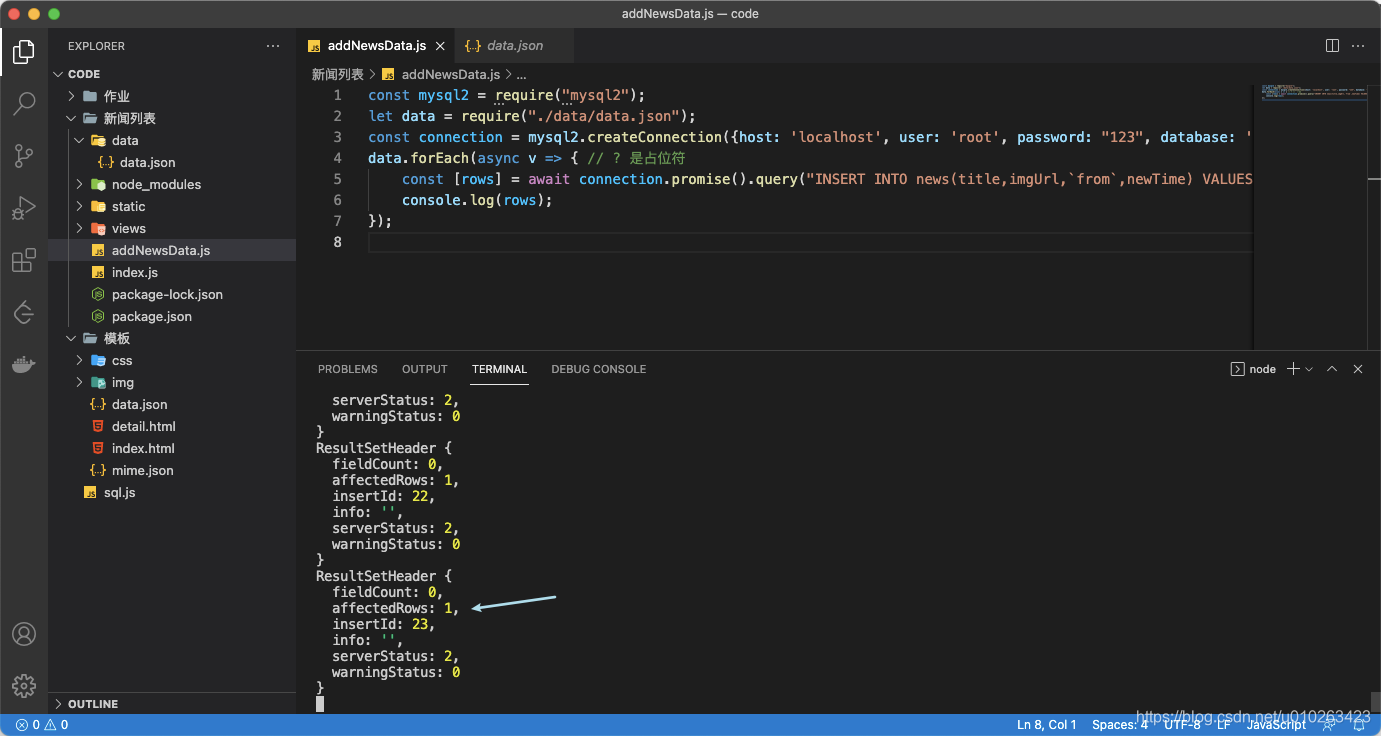Click the JS icon on addNewsData.js tab
This screenshot has width=1381, height=736.
pyautogui.click(x=314, y=46)
